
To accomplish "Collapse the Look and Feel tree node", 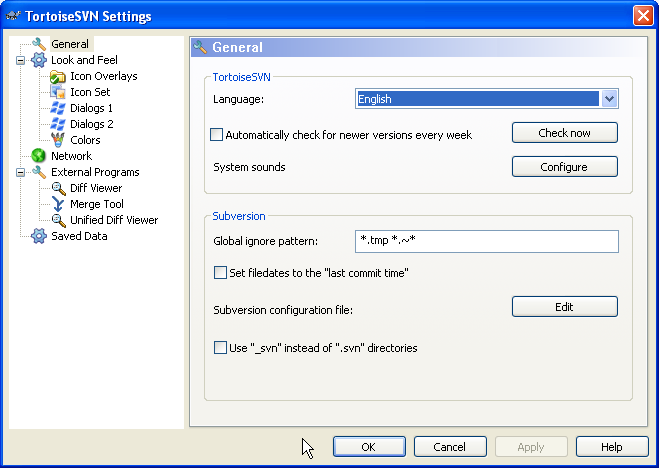I will click(x=20, y=60).
